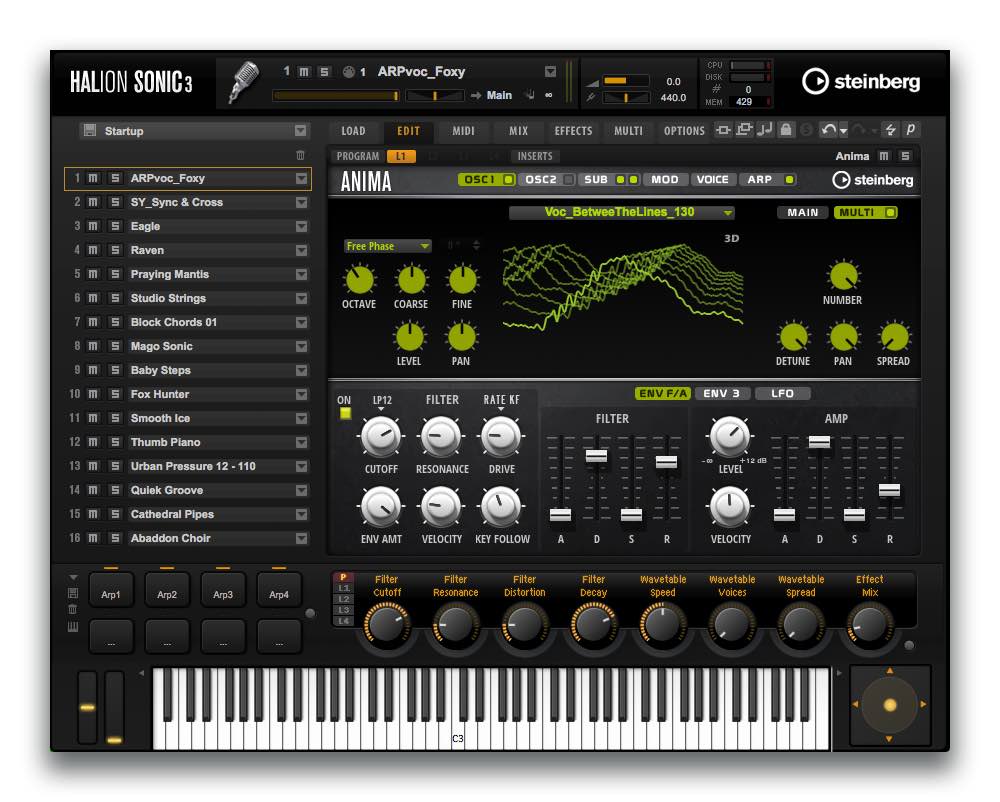
Task: Click the piano keys icon left of the pads
Action: pos(73,627)
